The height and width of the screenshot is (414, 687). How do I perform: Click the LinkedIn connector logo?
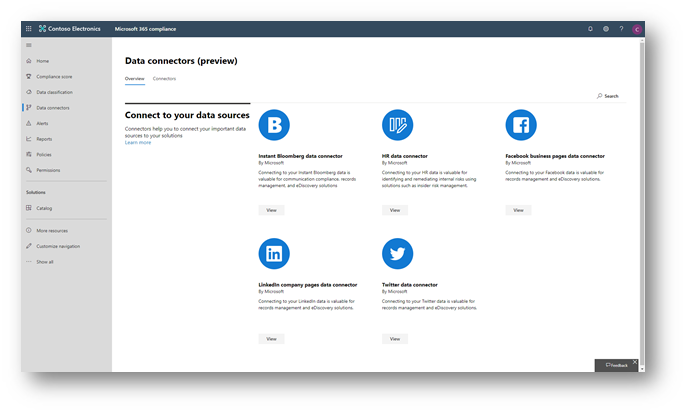[274, 254]
